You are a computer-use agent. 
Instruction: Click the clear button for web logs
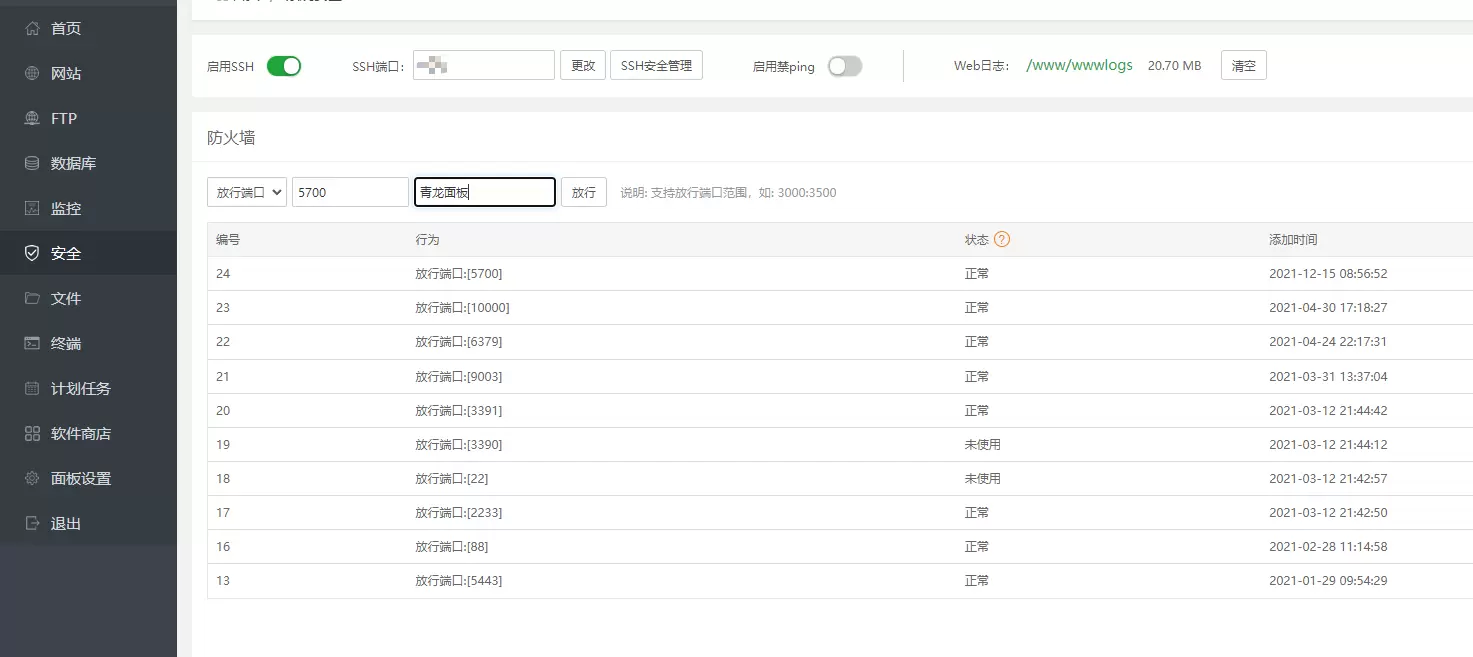(1243, 66)
